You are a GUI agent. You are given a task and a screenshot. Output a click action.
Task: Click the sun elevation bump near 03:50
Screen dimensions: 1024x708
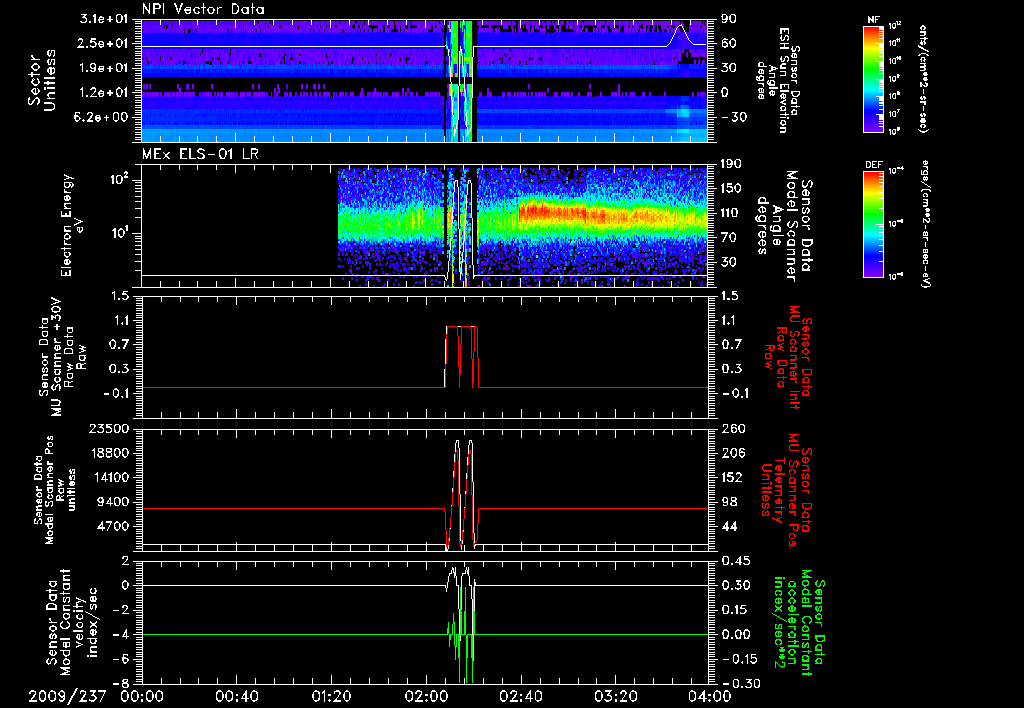click(680, 35)
